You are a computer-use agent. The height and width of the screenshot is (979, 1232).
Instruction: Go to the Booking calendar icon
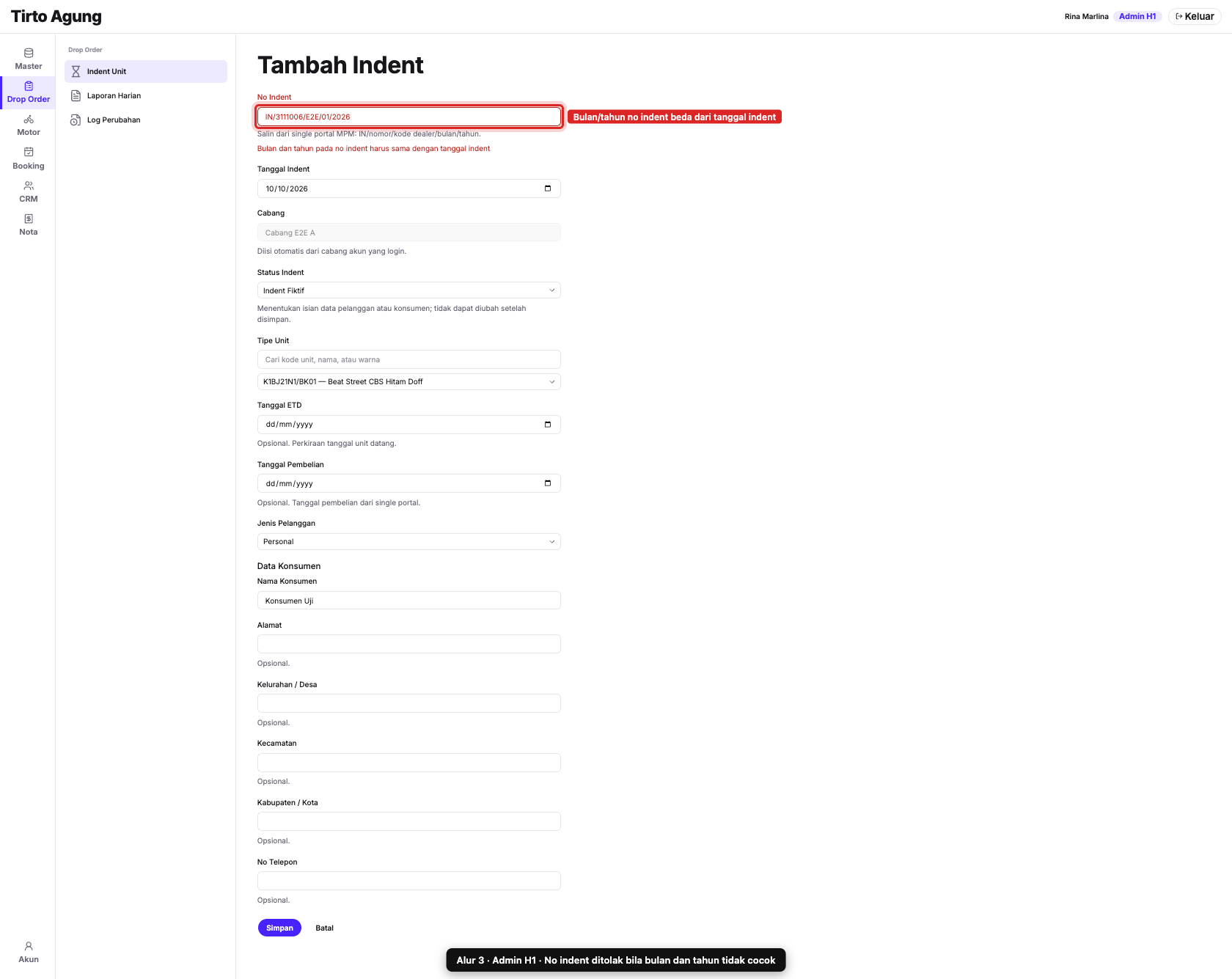[x=29, y=153]
